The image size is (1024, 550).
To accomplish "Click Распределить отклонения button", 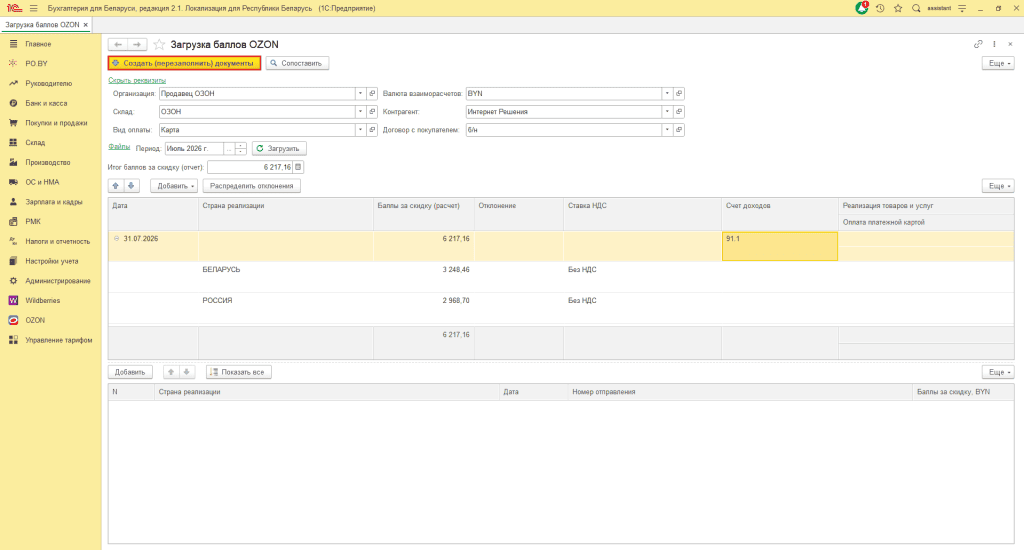I will [251, 186].
